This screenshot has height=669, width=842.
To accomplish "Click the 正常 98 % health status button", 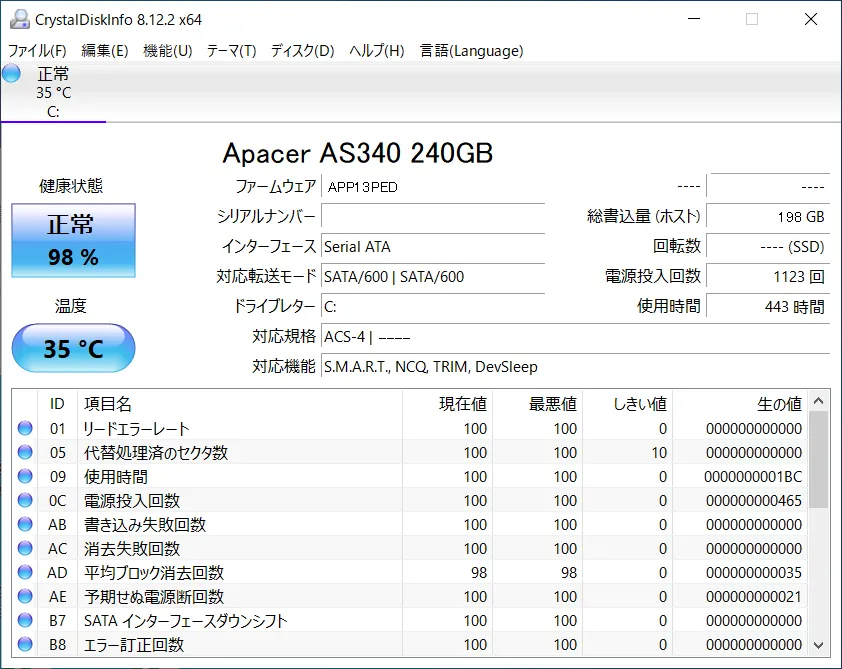I will click(x=74, y=240).
